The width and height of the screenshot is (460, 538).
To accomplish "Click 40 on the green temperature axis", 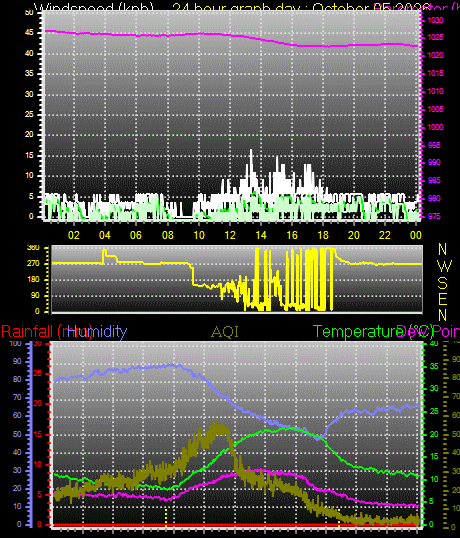I will 434,343.
